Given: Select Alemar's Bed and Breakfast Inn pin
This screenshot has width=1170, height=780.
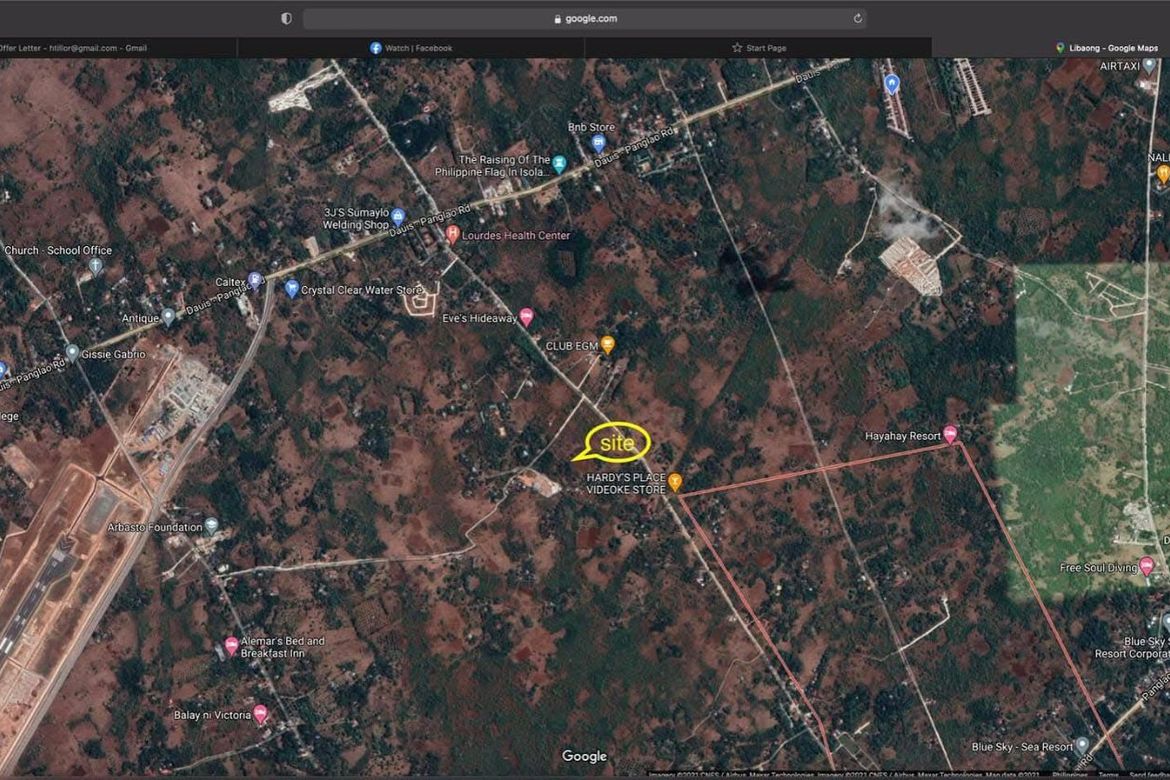Looking at the screenshot, I should pos(231,646).
